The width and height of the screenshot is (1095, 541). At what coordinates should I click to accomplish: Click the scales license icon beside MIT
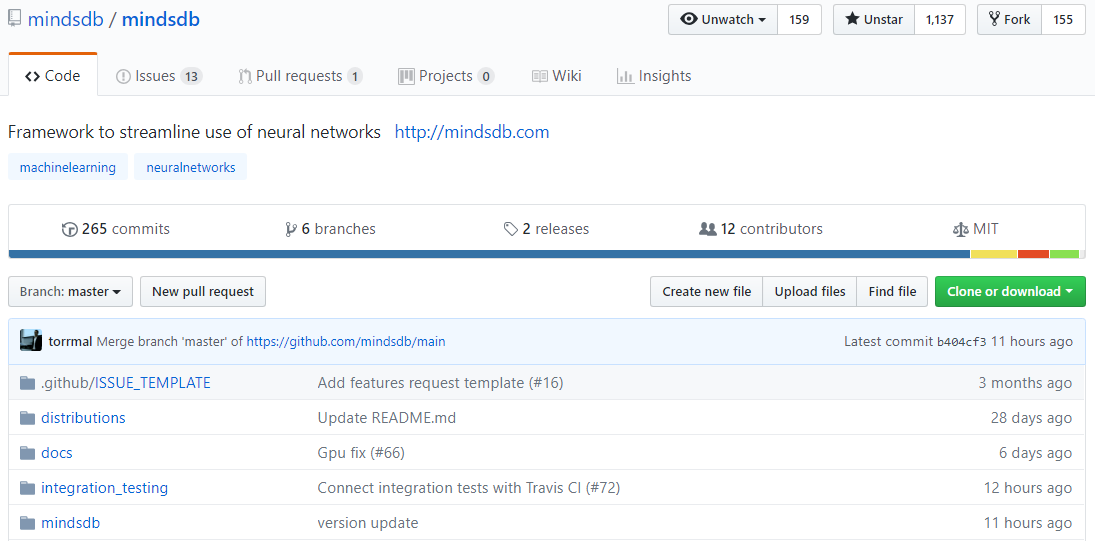(x=961, y=229)
